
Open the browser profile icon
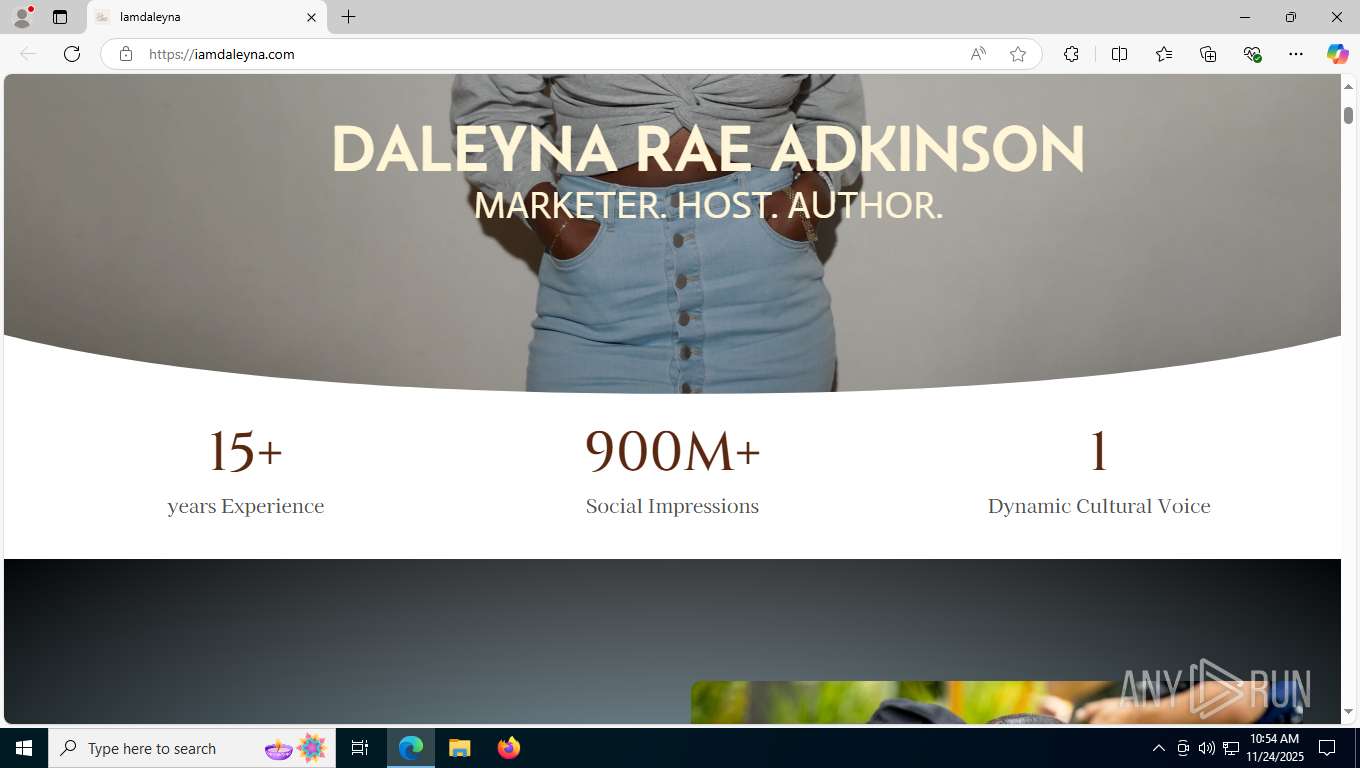(22, 17)
